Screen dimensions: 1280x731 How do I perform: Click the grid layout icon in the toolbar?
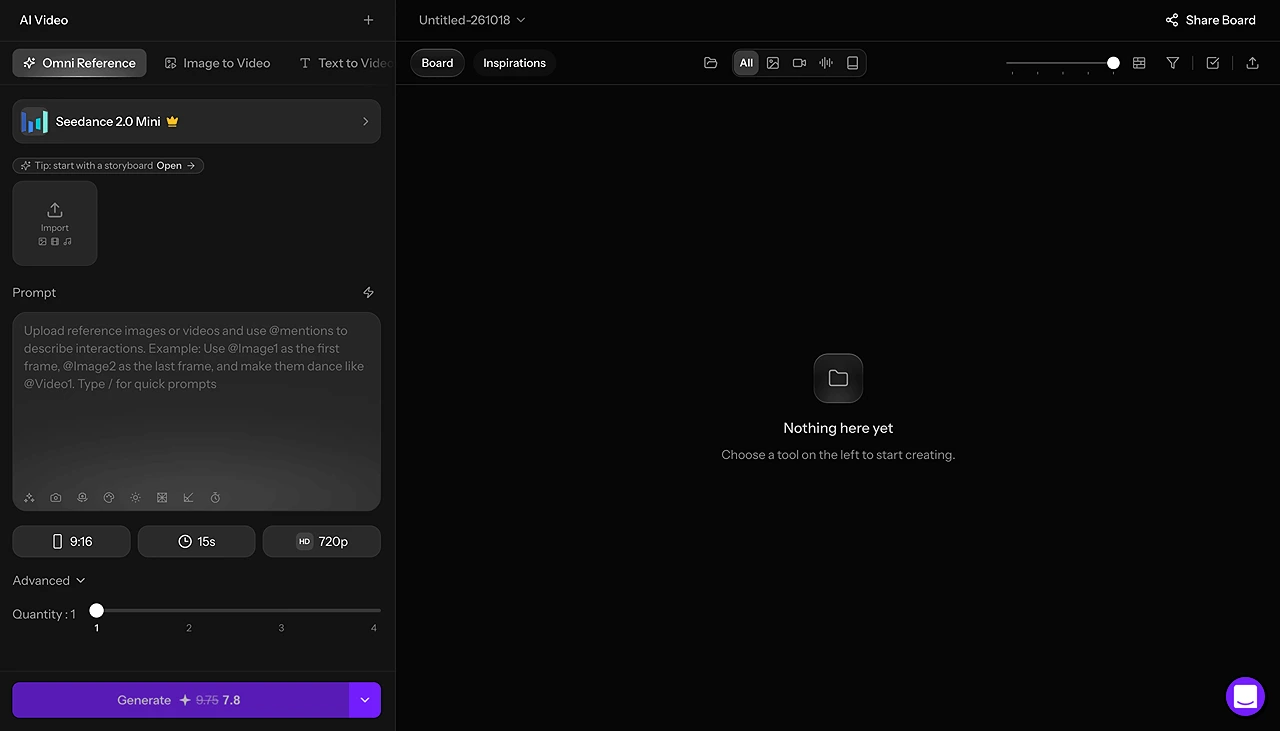[x=1139, y=63]
